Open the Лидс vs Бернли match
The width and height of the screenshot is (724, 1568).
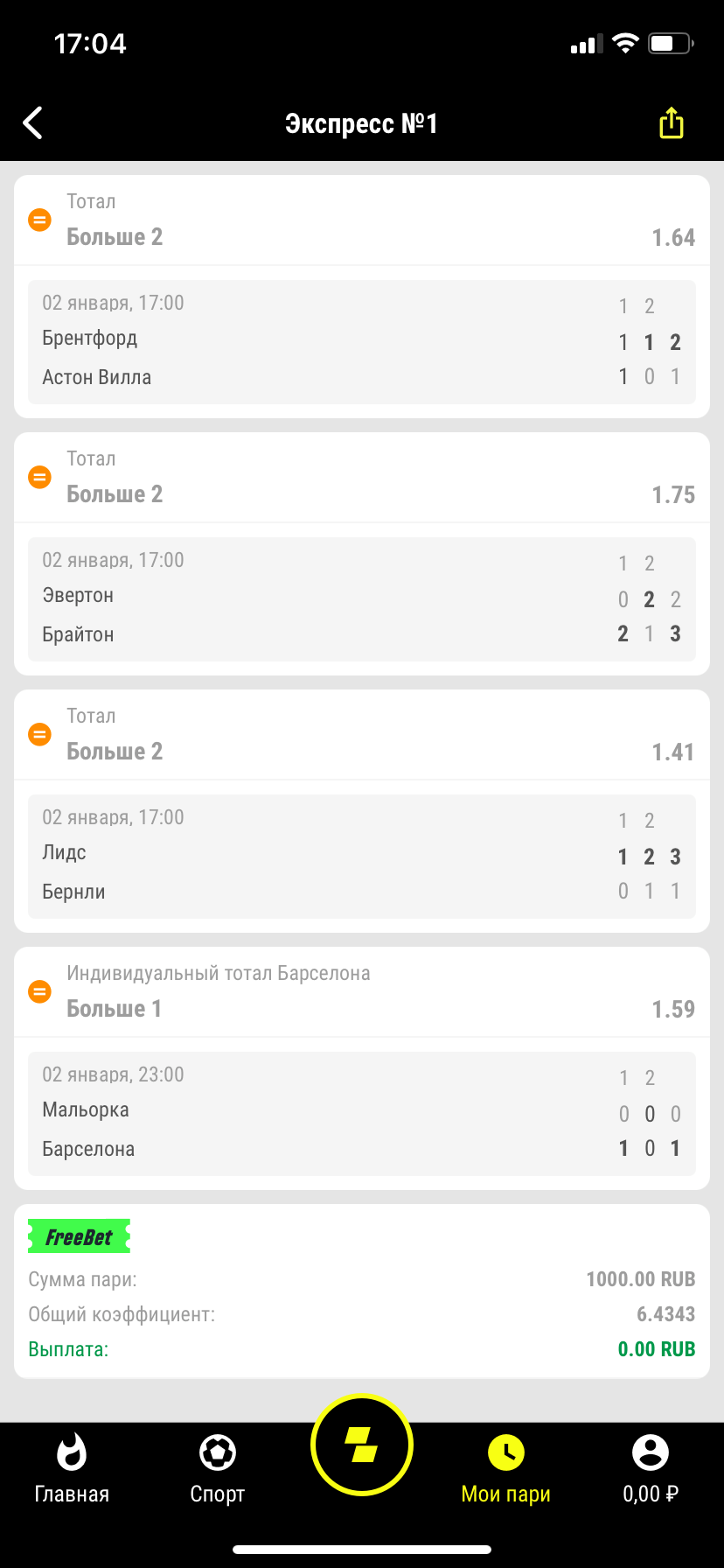click(x=362, y=857)
